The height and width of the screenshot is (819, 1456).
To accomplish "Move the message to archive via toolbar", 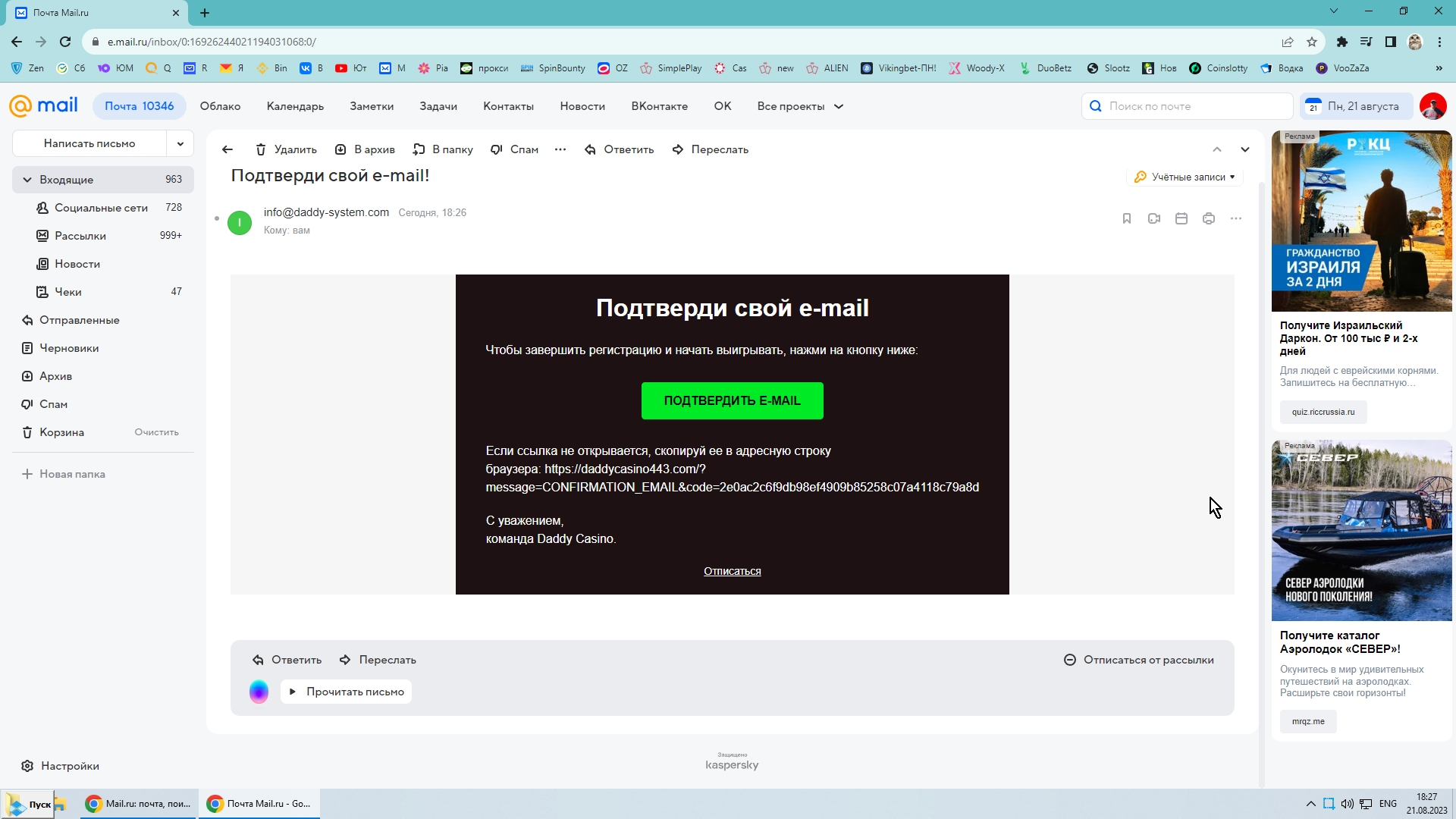I will (x=365, y=149).
